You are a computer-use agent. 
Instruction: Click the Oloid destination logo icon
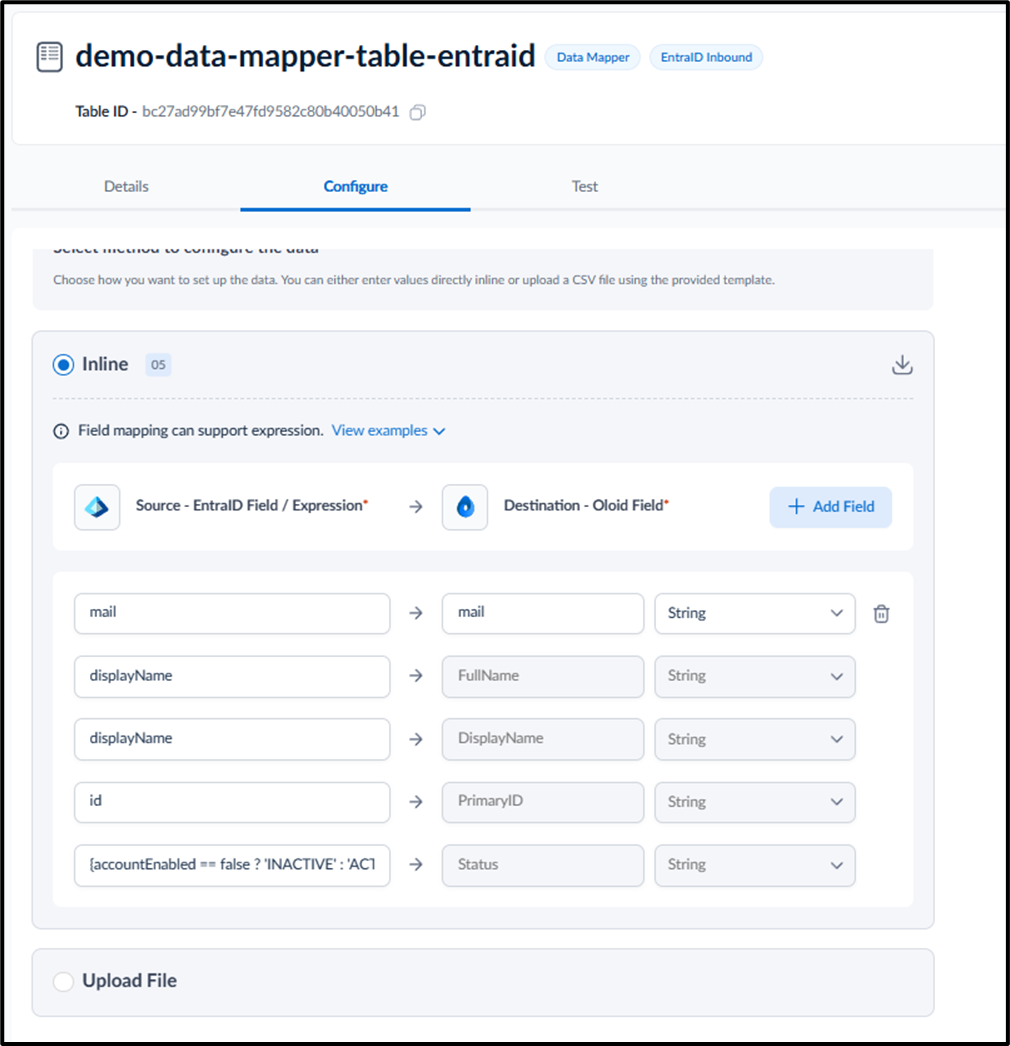[x=465, y=507]
